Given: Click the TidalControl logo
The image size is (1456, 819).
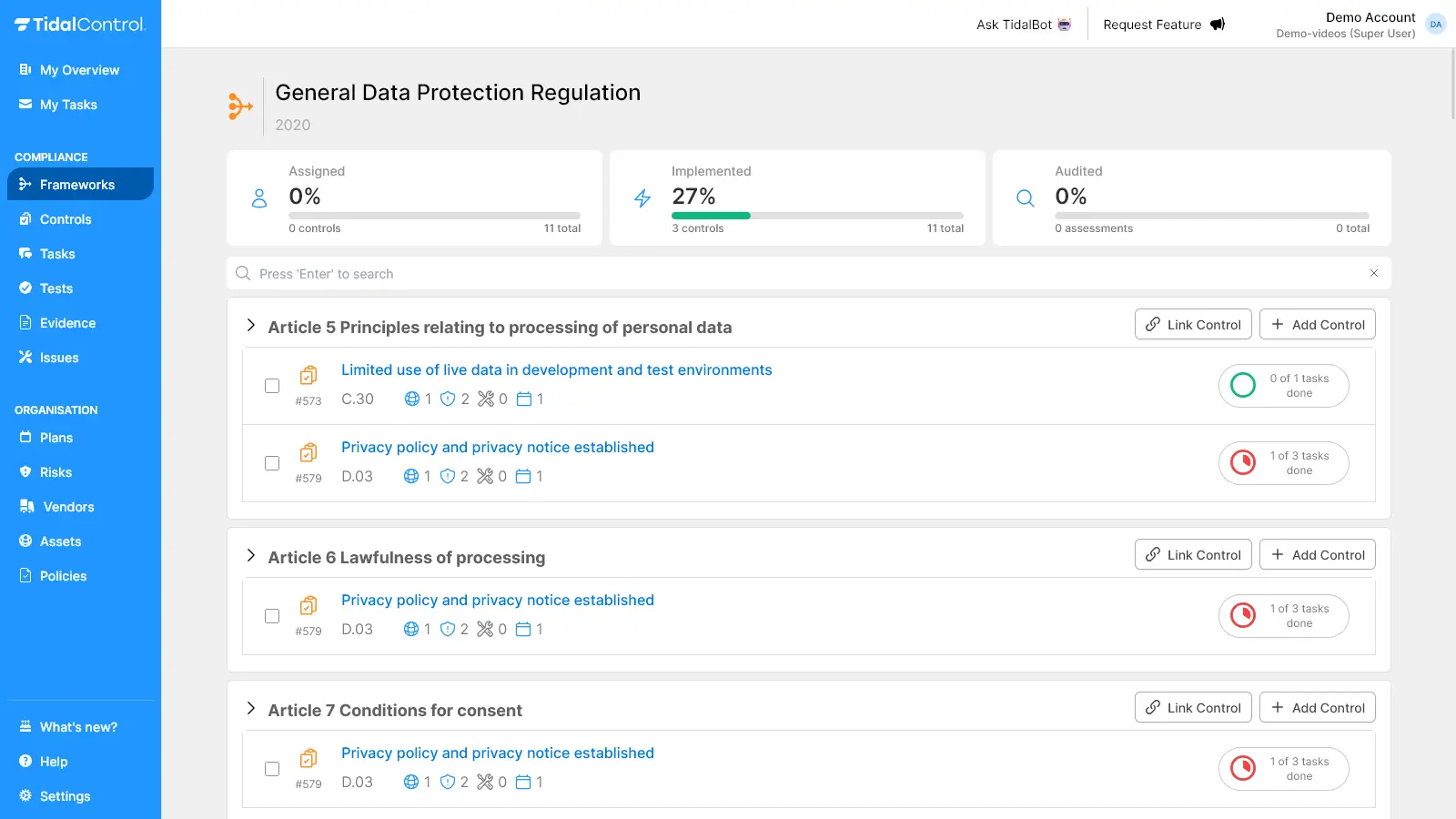Looking at the screenshot, I should click(x=80, y=25).
